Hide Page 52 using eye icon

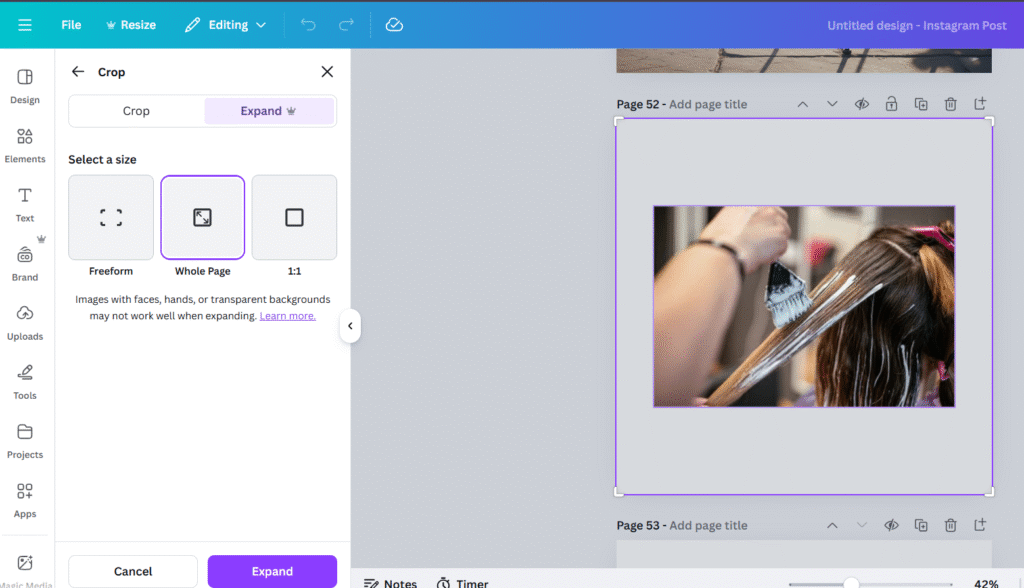pos(861,104)
